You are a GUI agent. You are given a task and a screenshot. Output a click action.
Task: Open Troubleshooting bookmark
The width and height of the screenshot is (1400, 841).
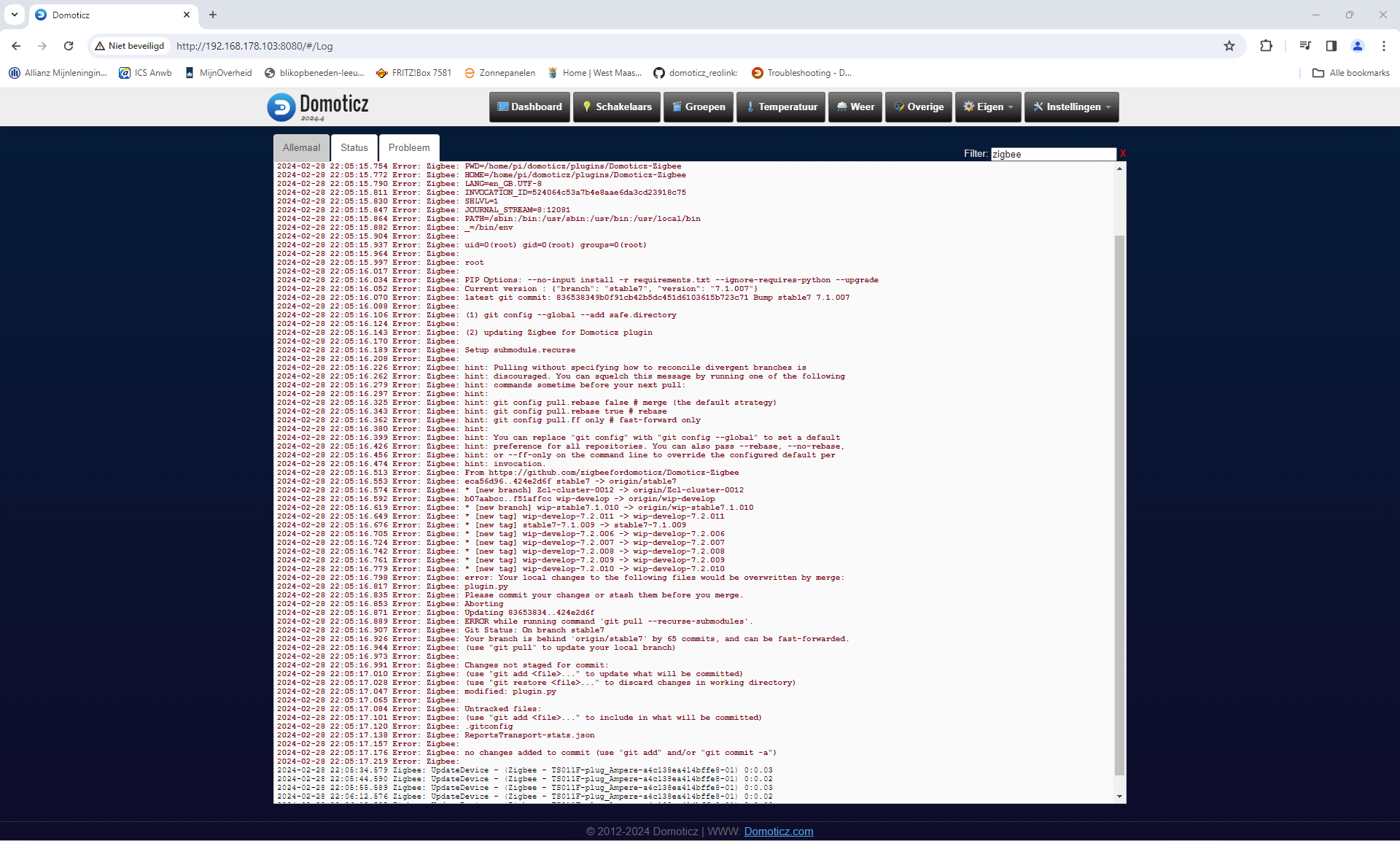point(801,73)
